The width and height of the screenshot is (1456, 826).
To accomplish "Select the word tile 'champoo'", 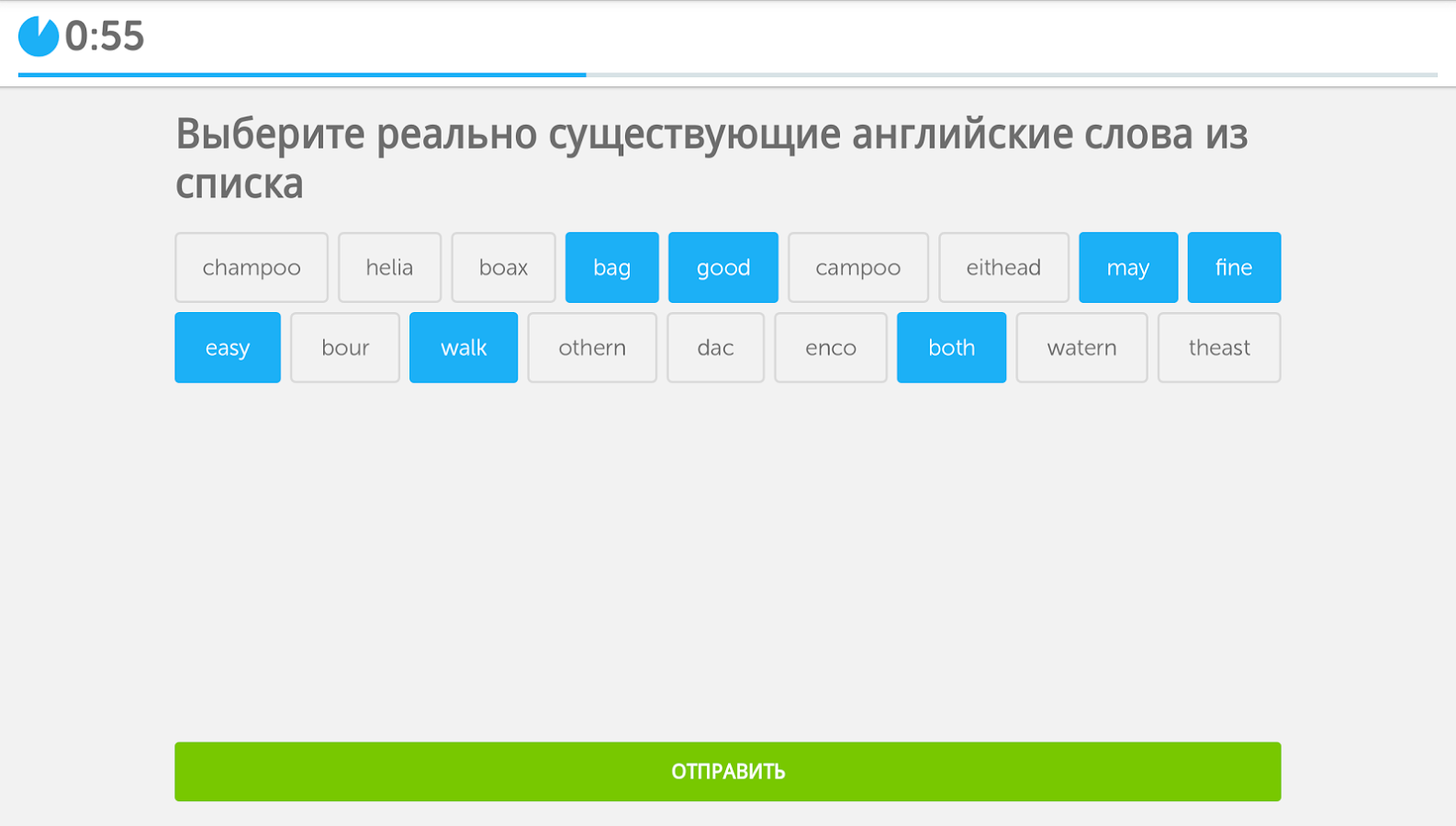I will click(x=252, y=267).
